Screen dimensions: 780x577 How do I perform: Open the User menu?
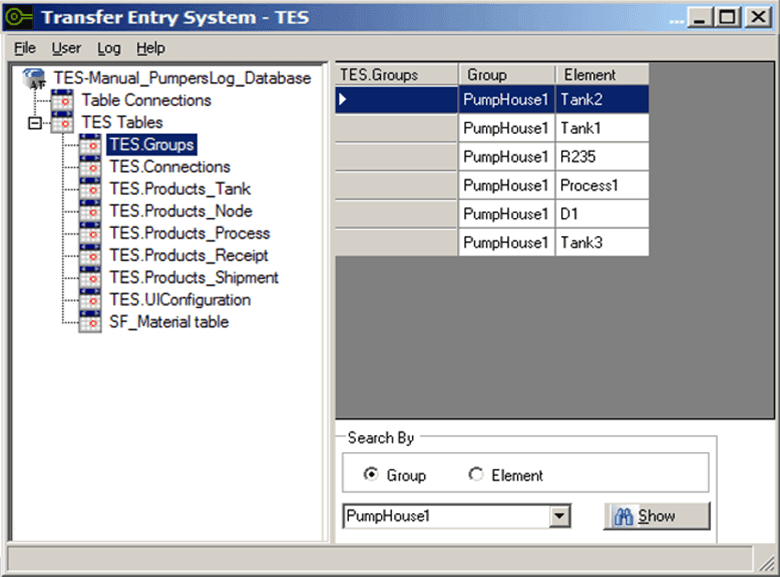(x=66, y=48)
